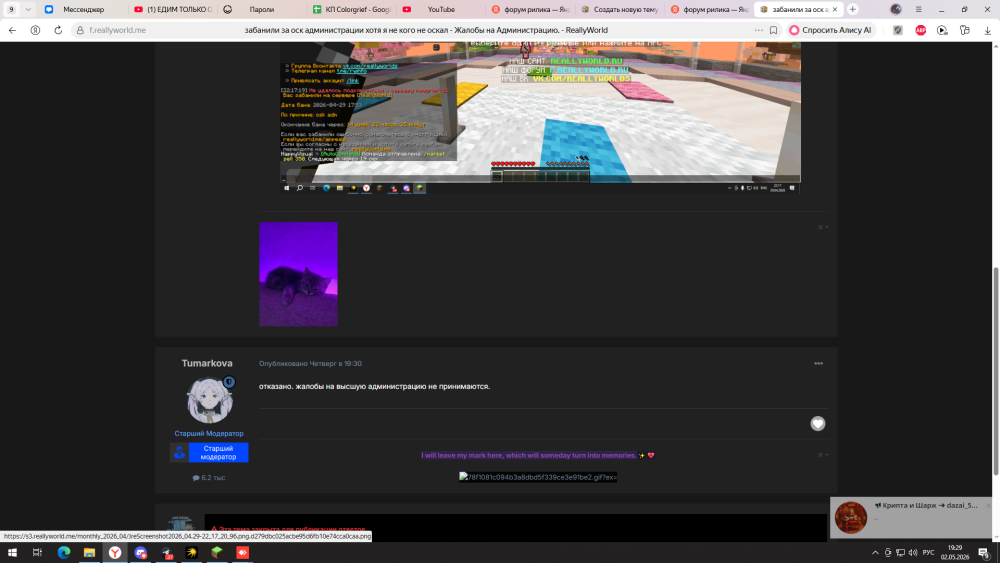Viewport: 1000px width, 563px height.
Task: Switch to the КП Colorgrief Google Sheets tab
Action: (x=351, y=10)
